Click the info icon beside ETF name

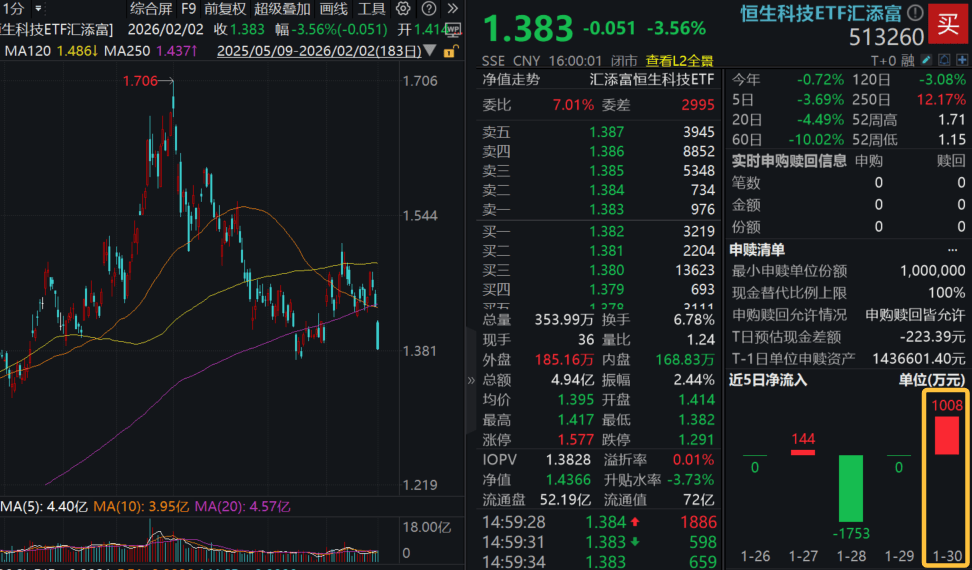coord(915,13)
